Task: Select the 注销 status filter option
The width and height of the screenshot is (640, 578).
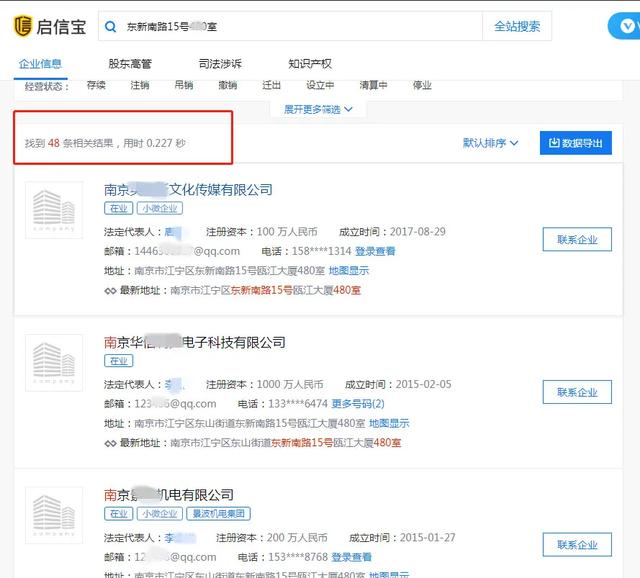Action: [139, 86]
